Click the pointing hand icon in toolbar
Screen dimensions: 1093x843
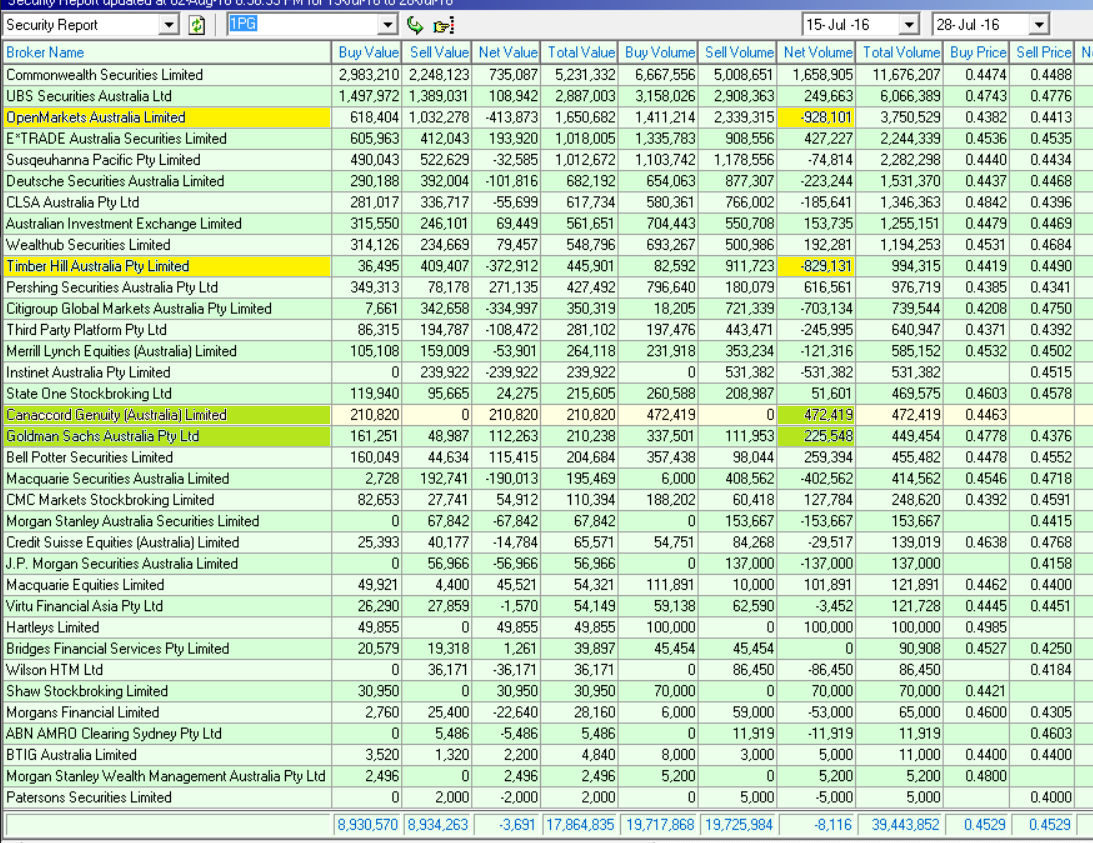point(443,26)
